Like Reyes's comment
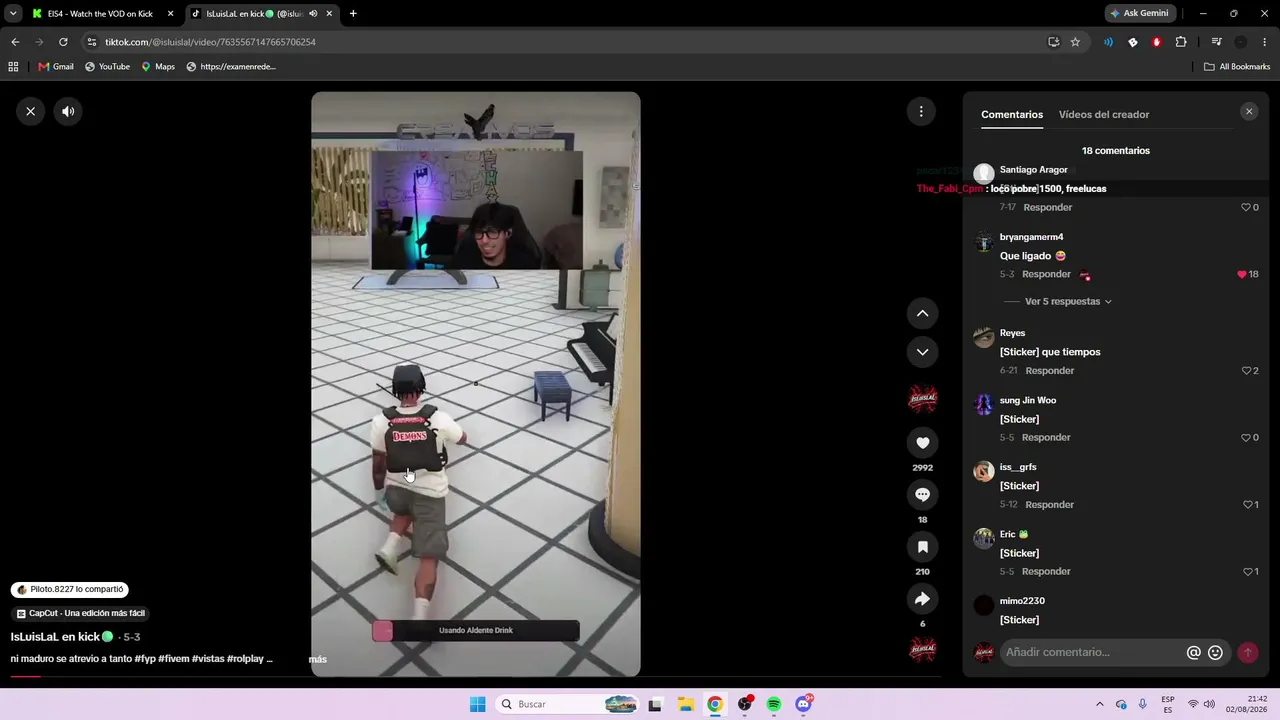This screenshot has height=720, width=1280. [1246, 371]
